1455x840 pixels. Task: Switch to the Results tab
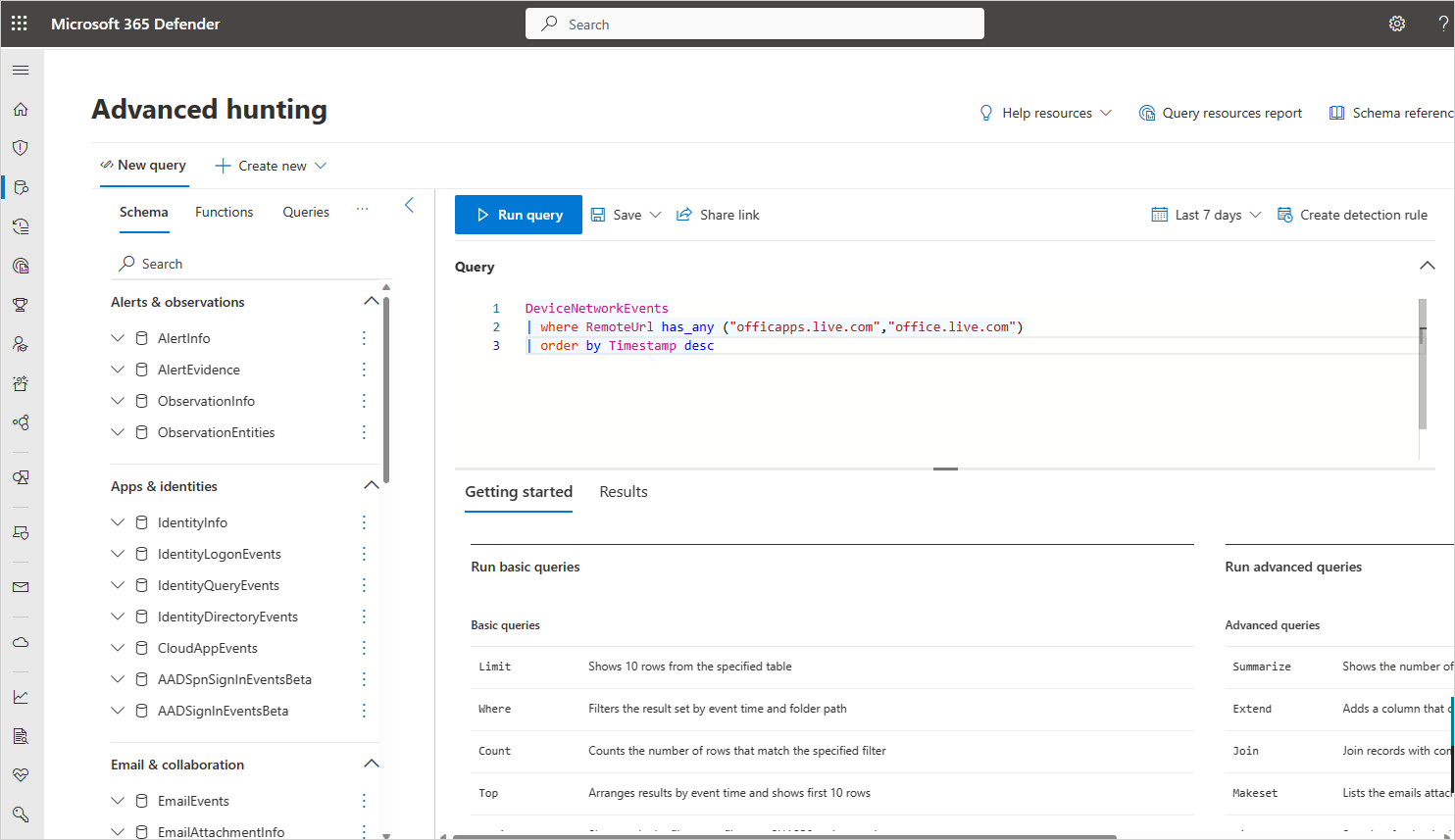click(623, 491)
